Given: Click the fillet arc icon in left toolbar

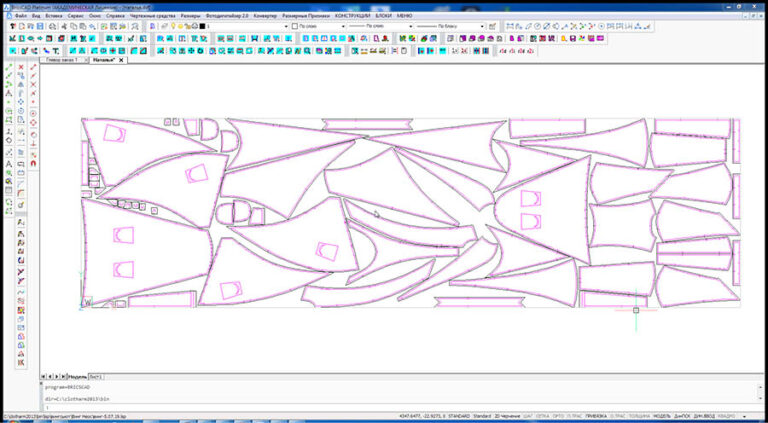Looking at the screenshot, I should (21, 193).
